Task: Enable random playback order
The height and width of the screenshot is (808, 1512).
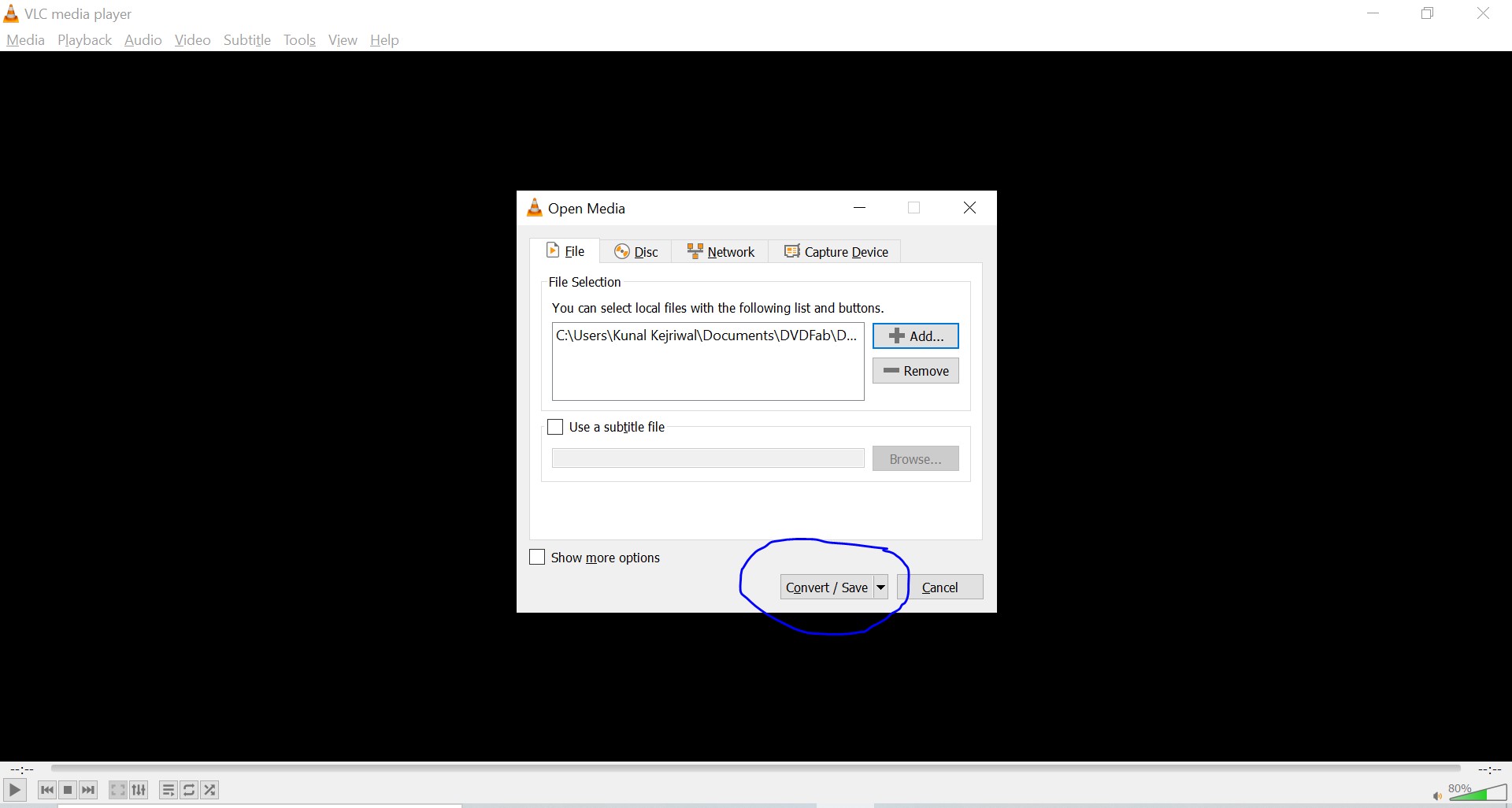Action: pos(209,790)
